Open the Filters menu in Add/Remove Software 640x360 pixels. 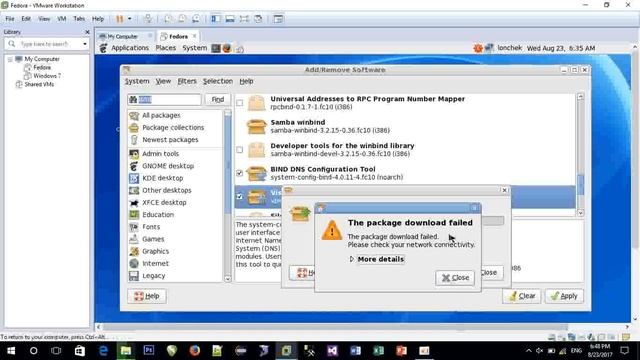187,81
